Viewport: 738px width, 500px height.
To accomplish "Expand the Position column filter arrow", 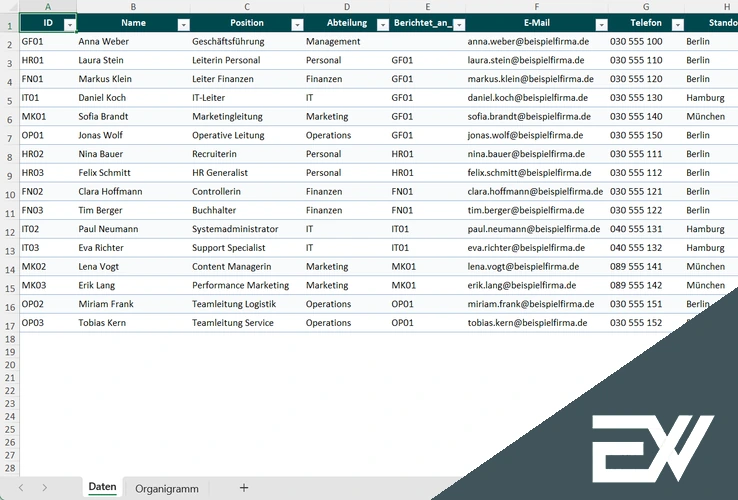I will [297, 23].
